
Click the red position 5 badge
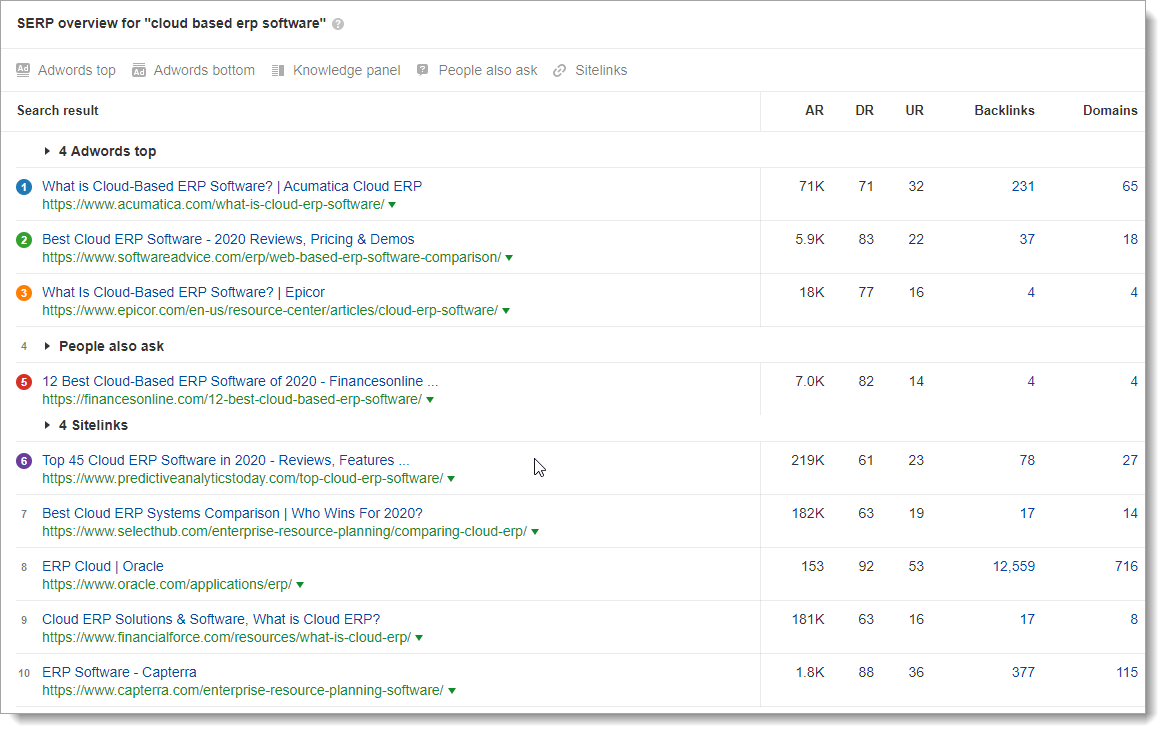click(x=24, y=382)
